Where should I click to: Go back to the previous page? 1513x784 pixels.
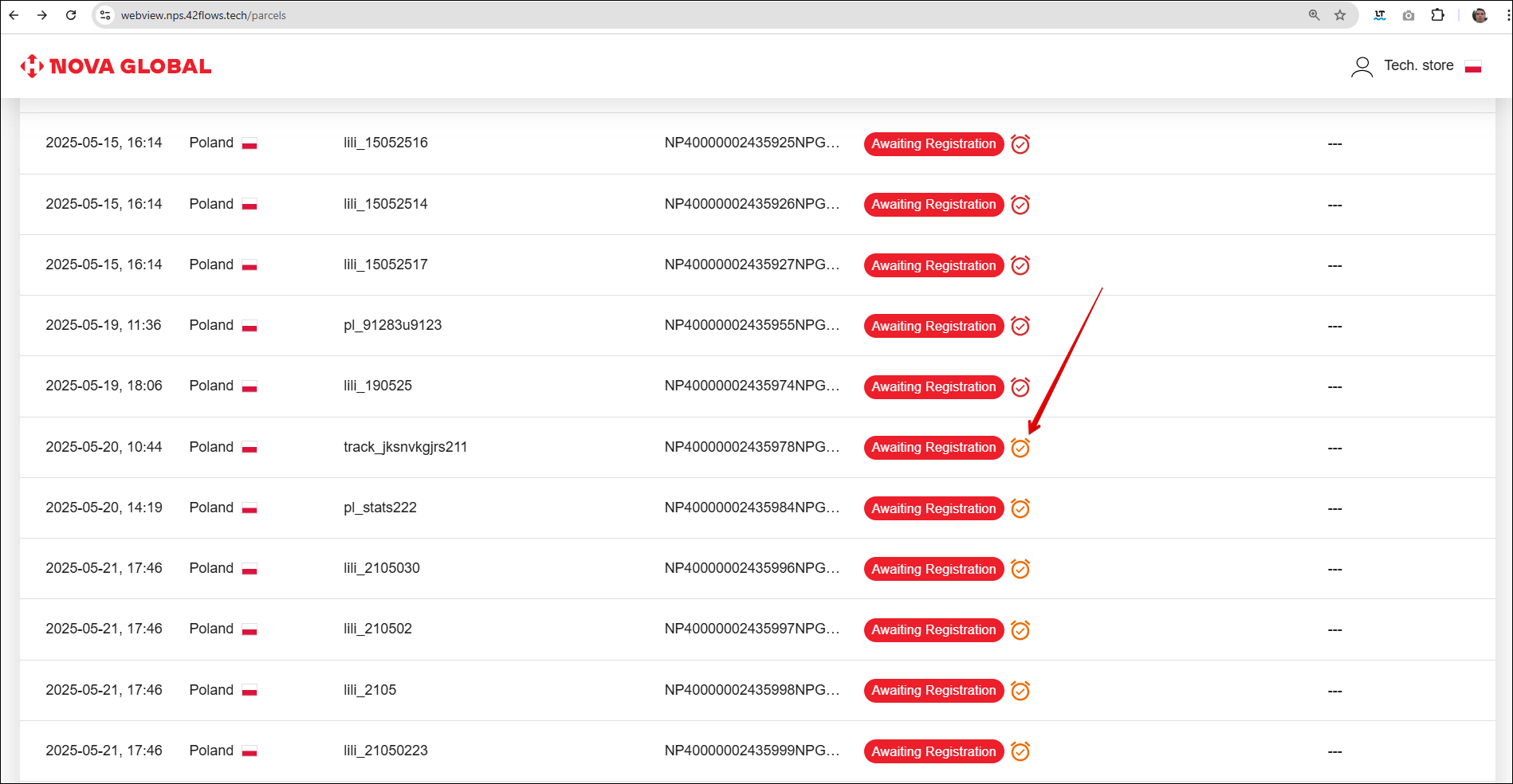point(14,15)
